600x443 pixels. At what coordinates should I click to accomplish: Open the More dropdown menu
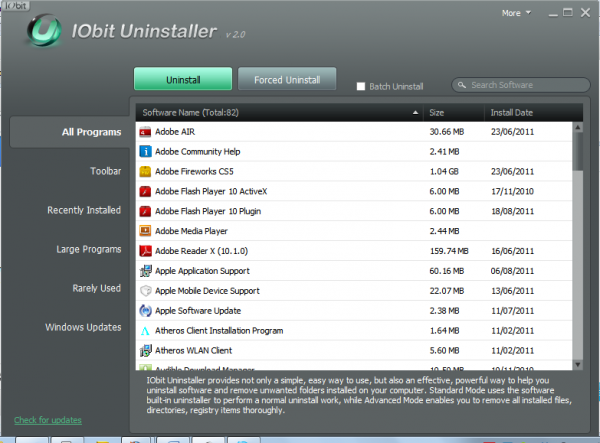516,13
